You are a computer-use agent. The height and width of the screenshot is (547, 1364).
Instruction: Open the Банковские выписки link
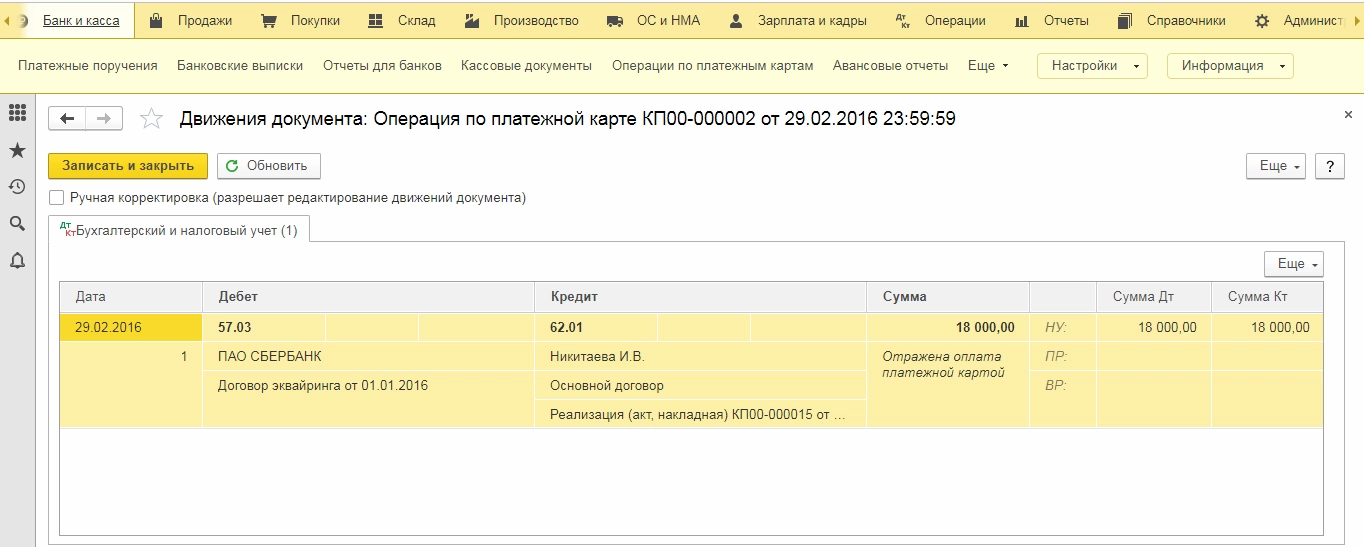pos(240,66)
